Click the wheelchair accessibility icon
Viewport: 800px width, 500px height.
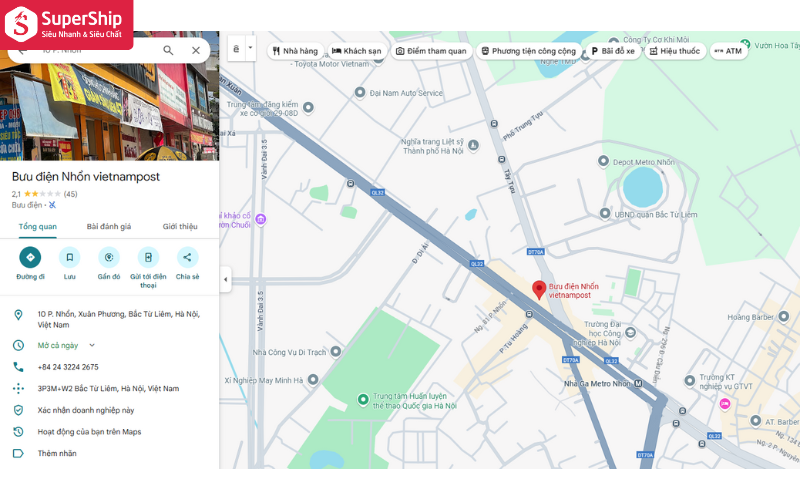coord(53,205)
